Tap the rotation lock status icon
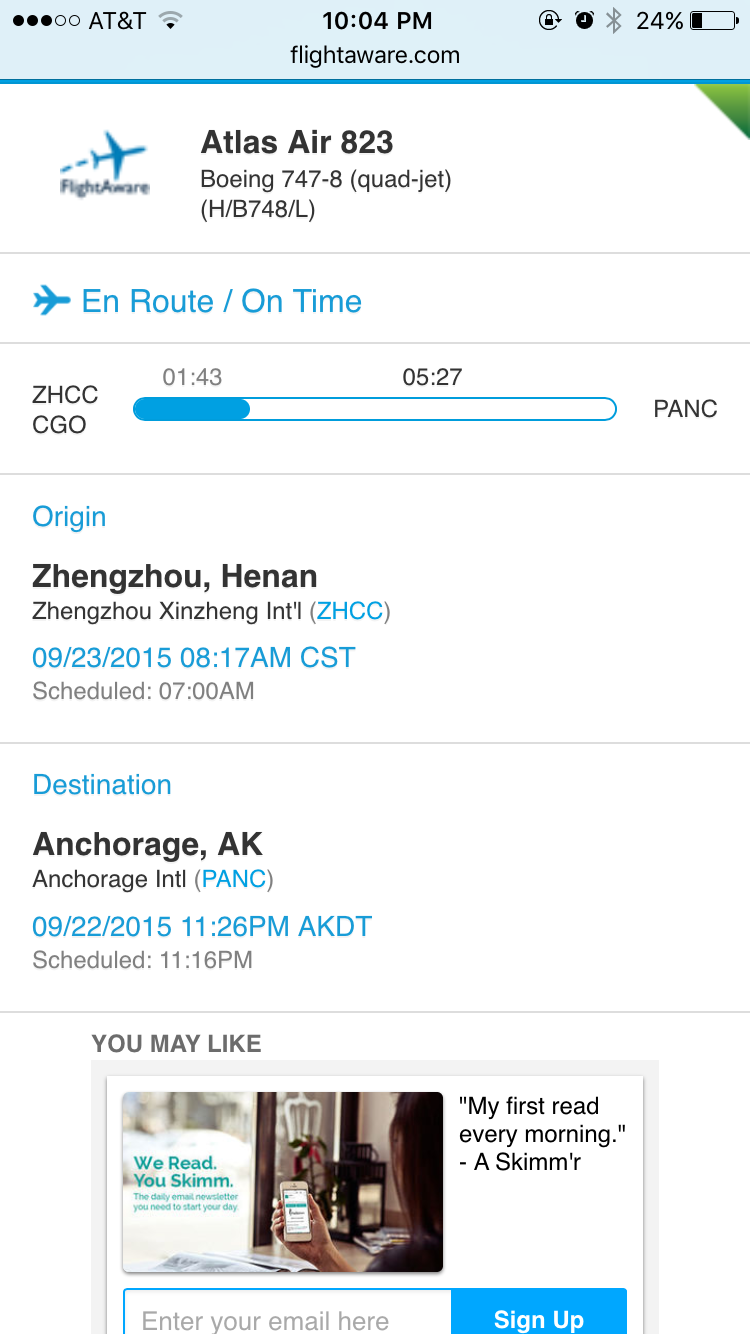This screenshot has height=1334, width=750. [x=549, y=20]
